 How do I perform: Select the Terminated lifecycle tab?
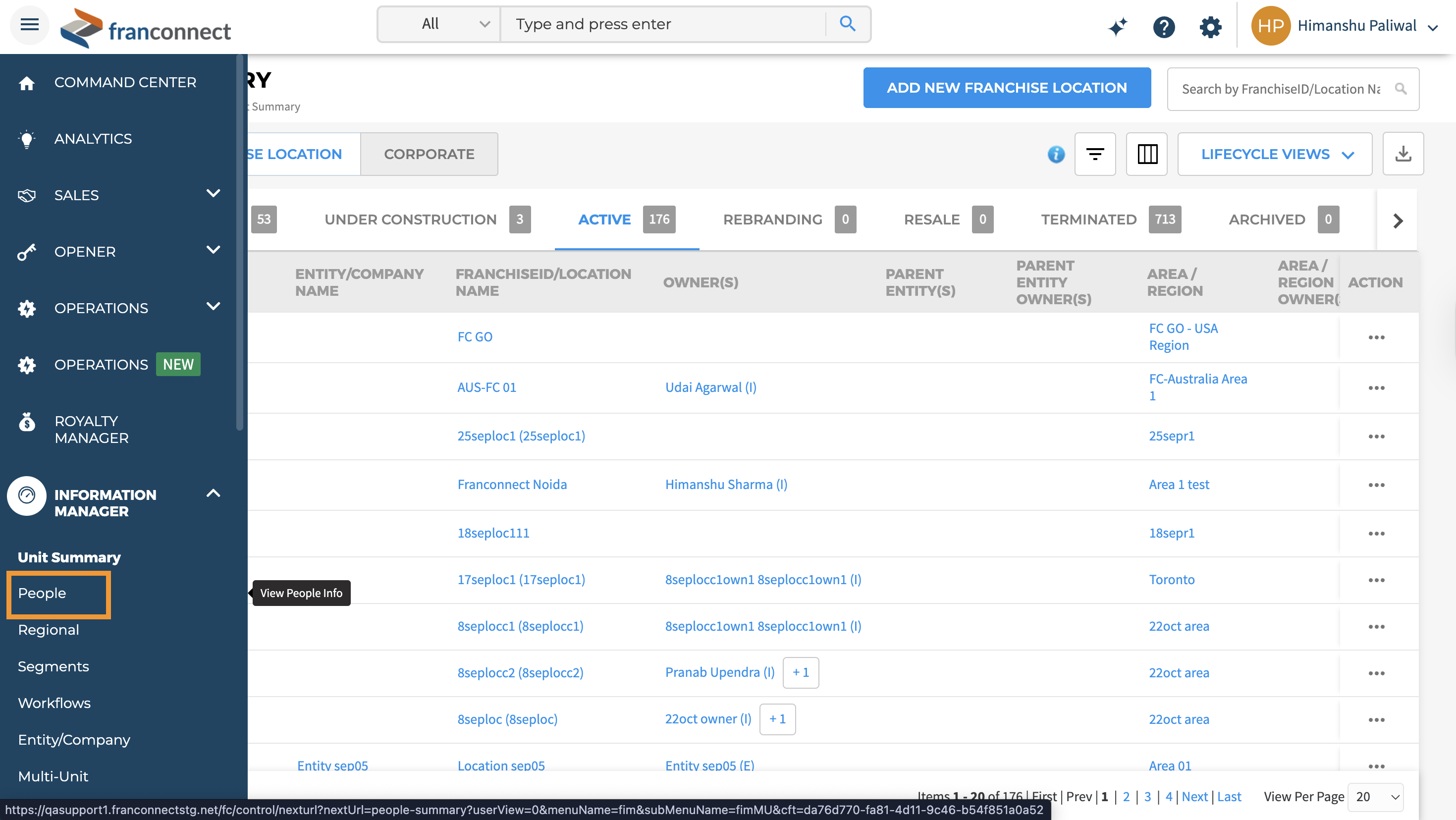(1088, 219)
